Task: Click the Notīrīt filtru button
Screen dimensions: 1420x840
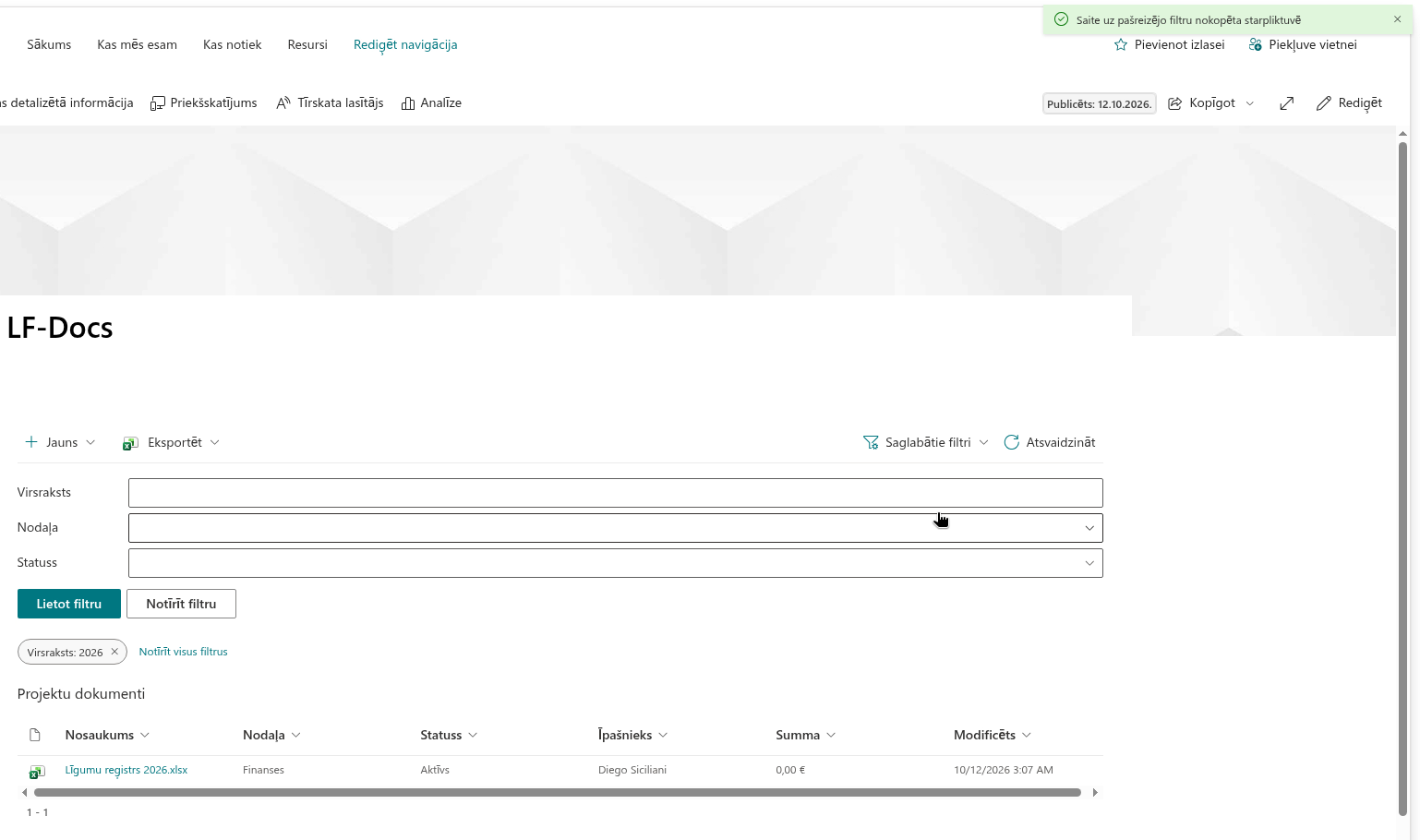Action: pyautogui.click(x=181, y=604)
